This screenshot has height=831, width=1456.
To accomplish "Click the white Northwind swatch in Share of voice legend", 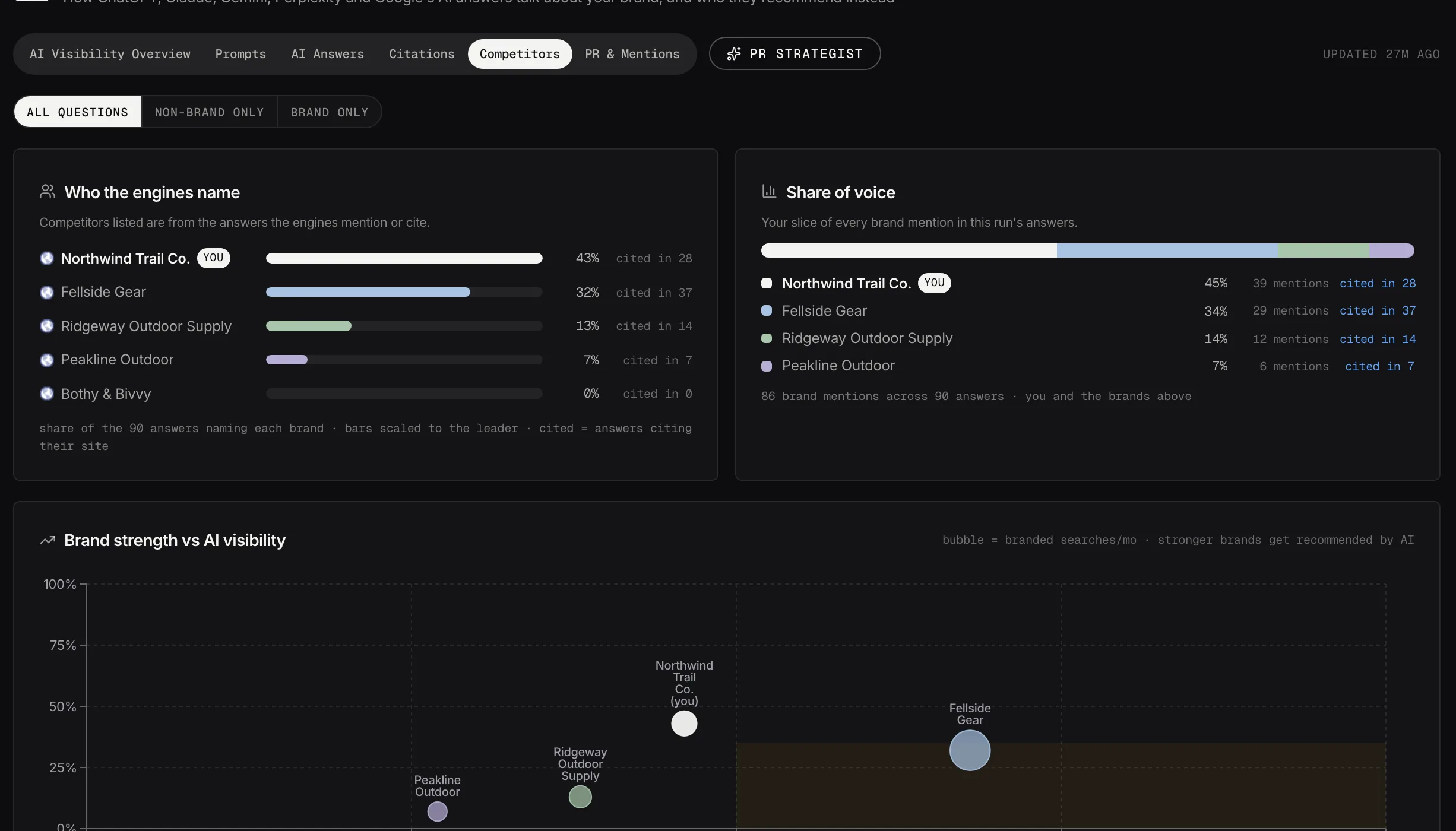I will [767, 283].
